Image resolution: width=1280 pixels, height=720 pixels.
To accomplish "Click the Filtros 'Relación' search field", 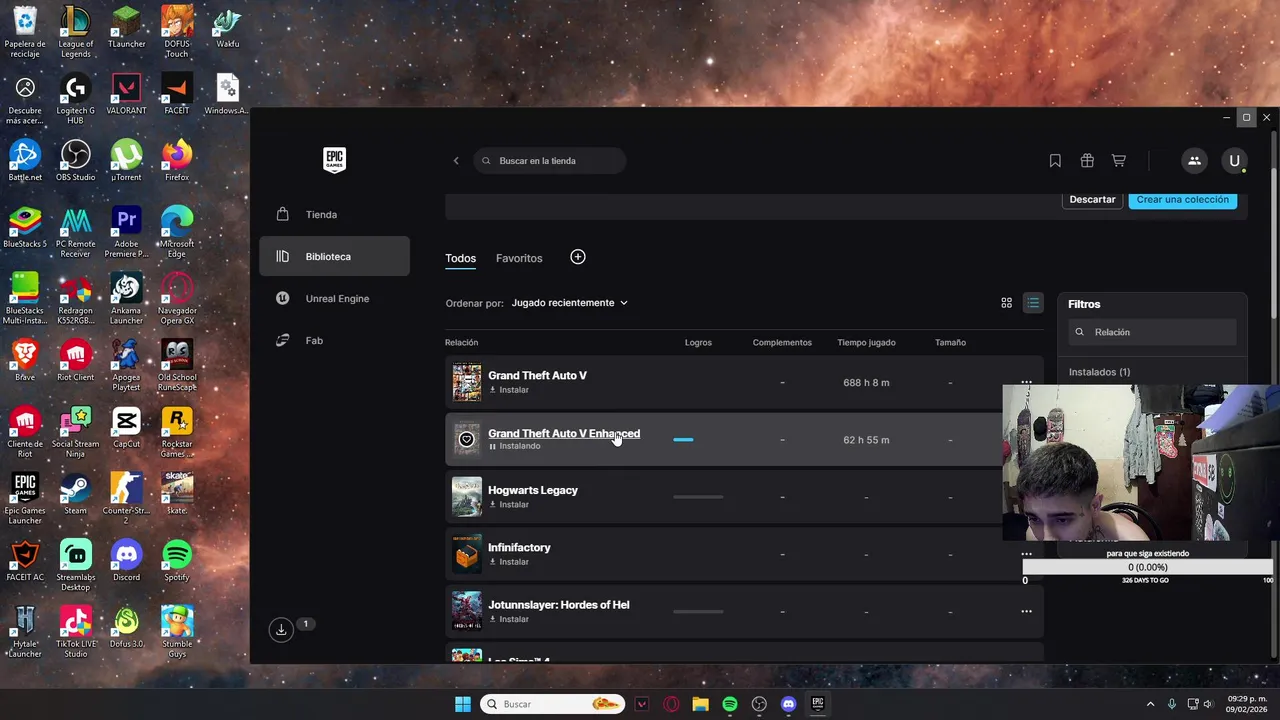I will coord(1152,332).
